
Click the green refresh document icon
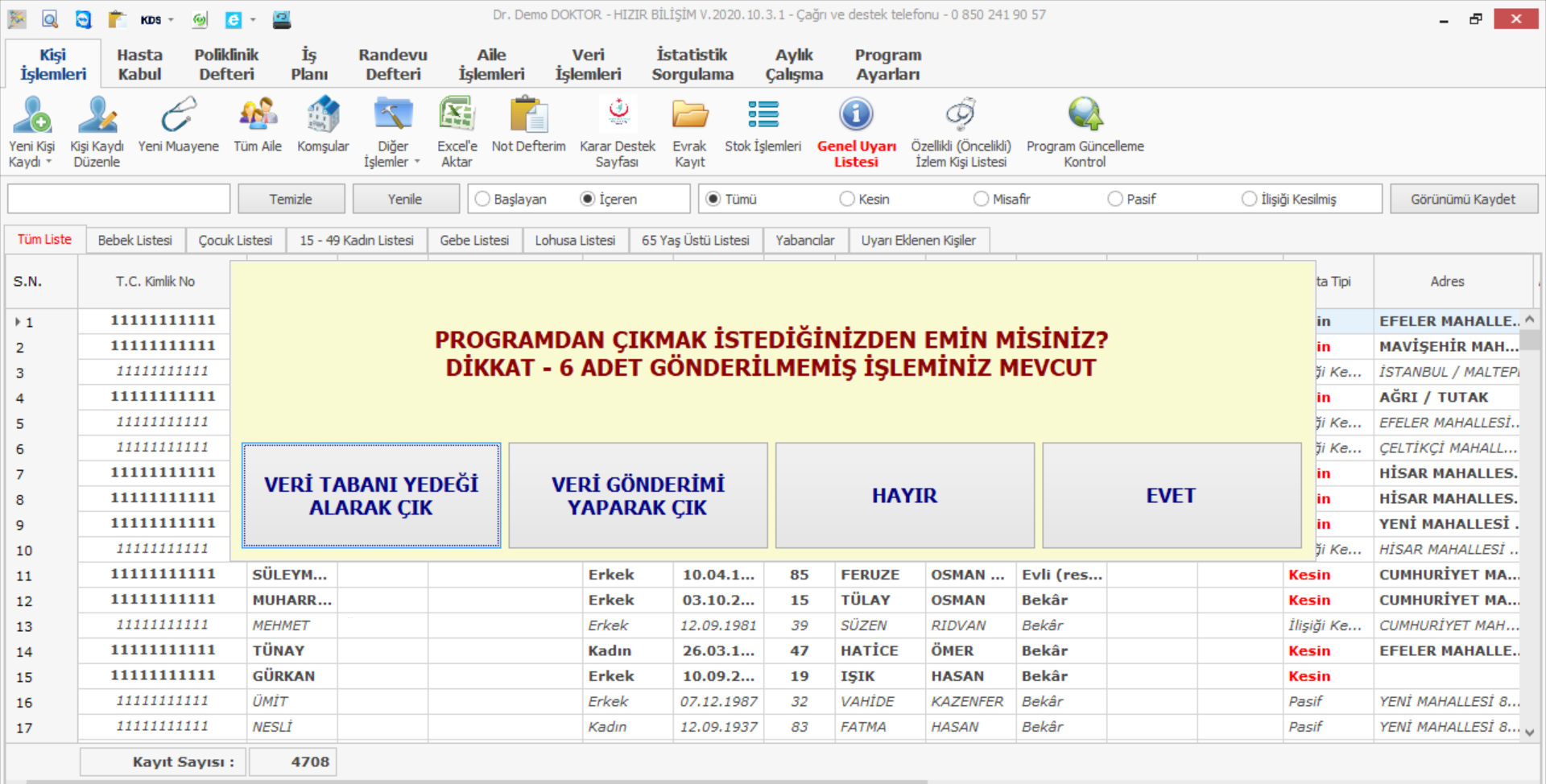[x=200, y=19]
